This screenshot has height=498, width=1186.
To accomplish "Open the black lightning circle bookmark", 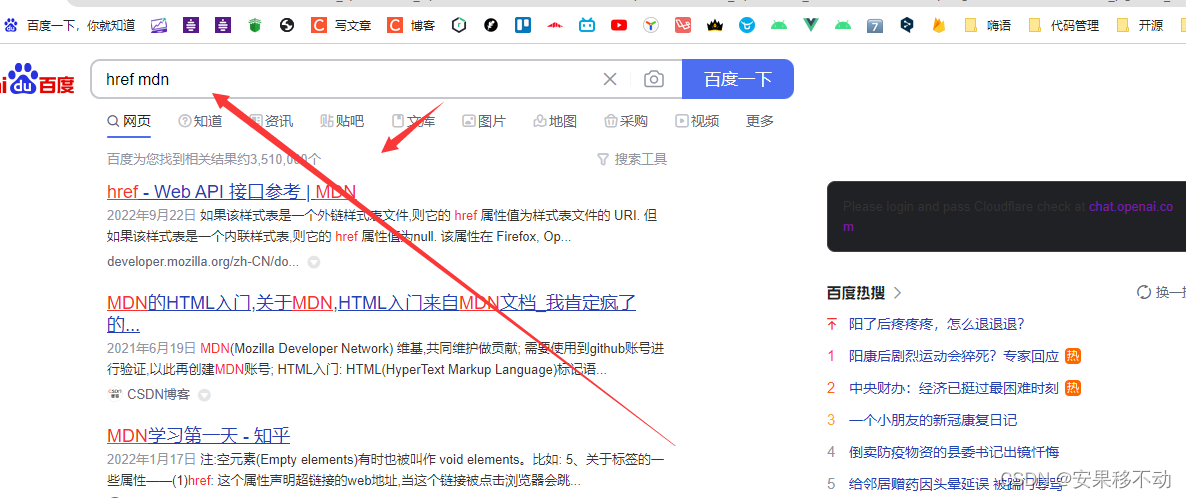I will point(491,25).
